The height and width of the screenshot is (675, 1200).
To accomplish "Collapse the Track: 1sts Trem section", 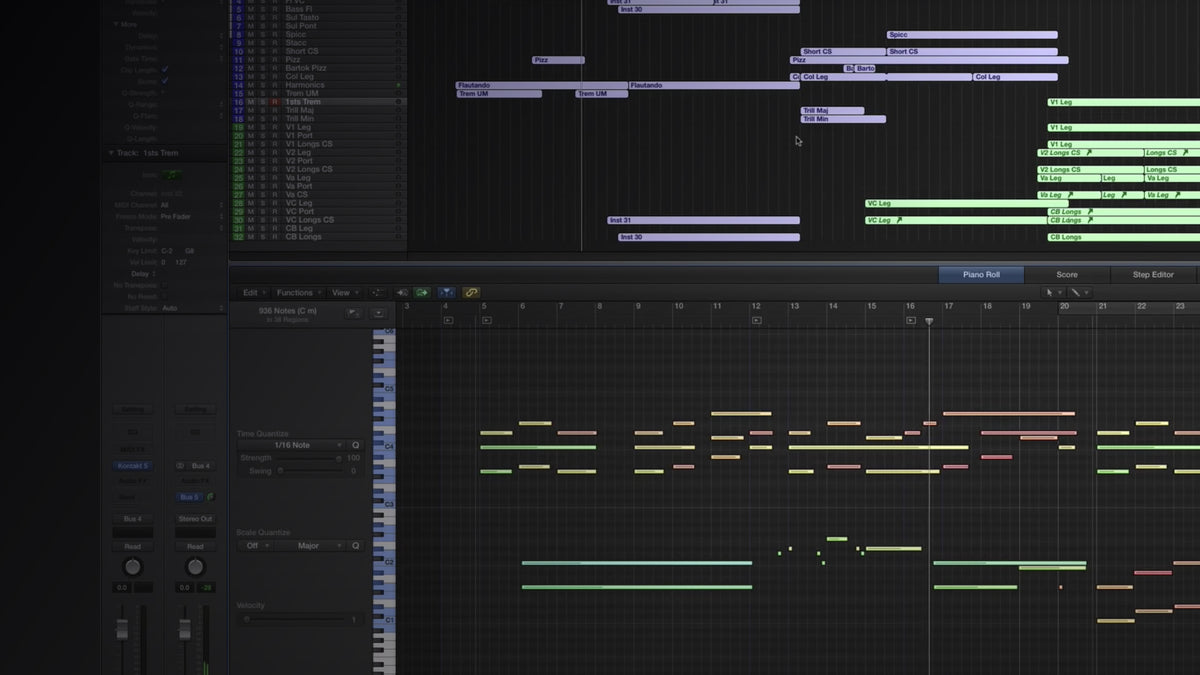I will tap(112, 153).
